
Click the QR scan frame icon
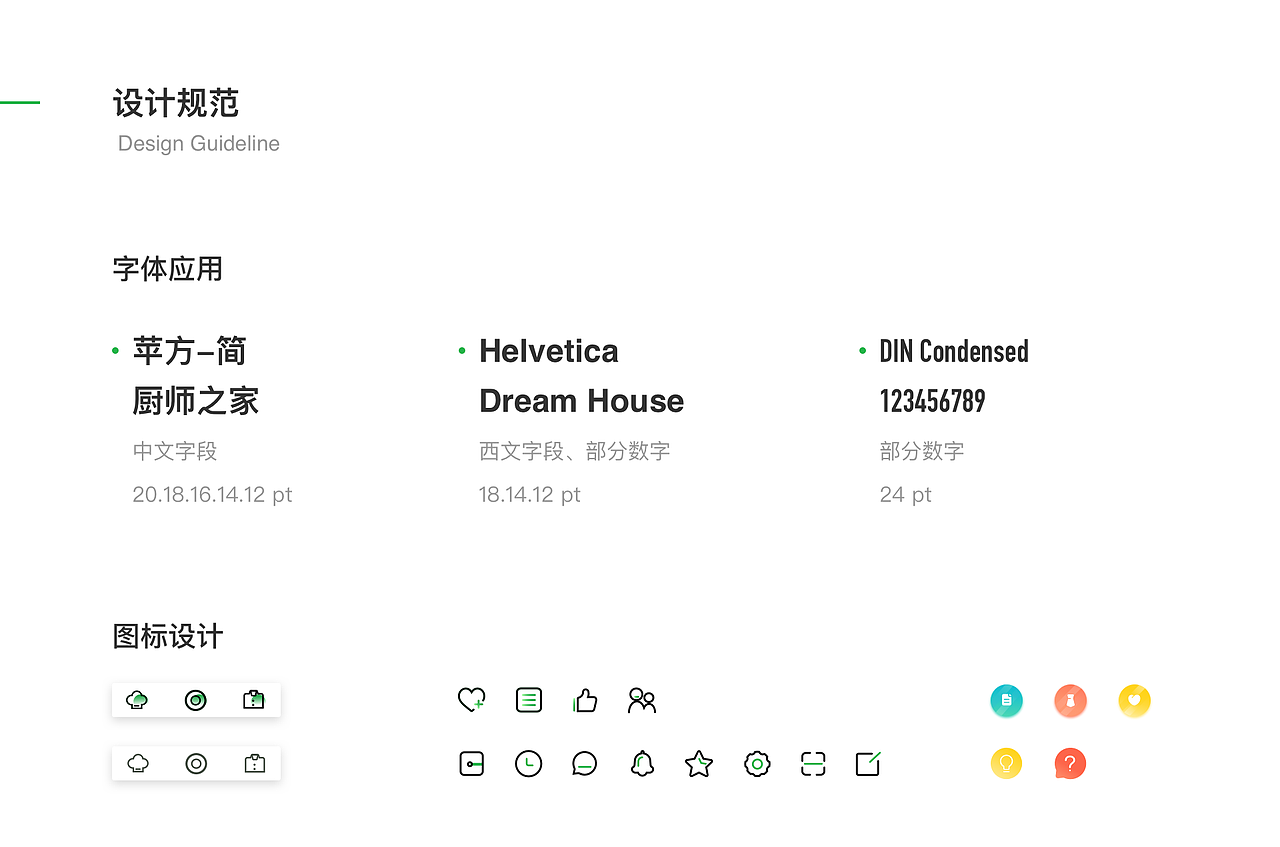coord(813,763)
